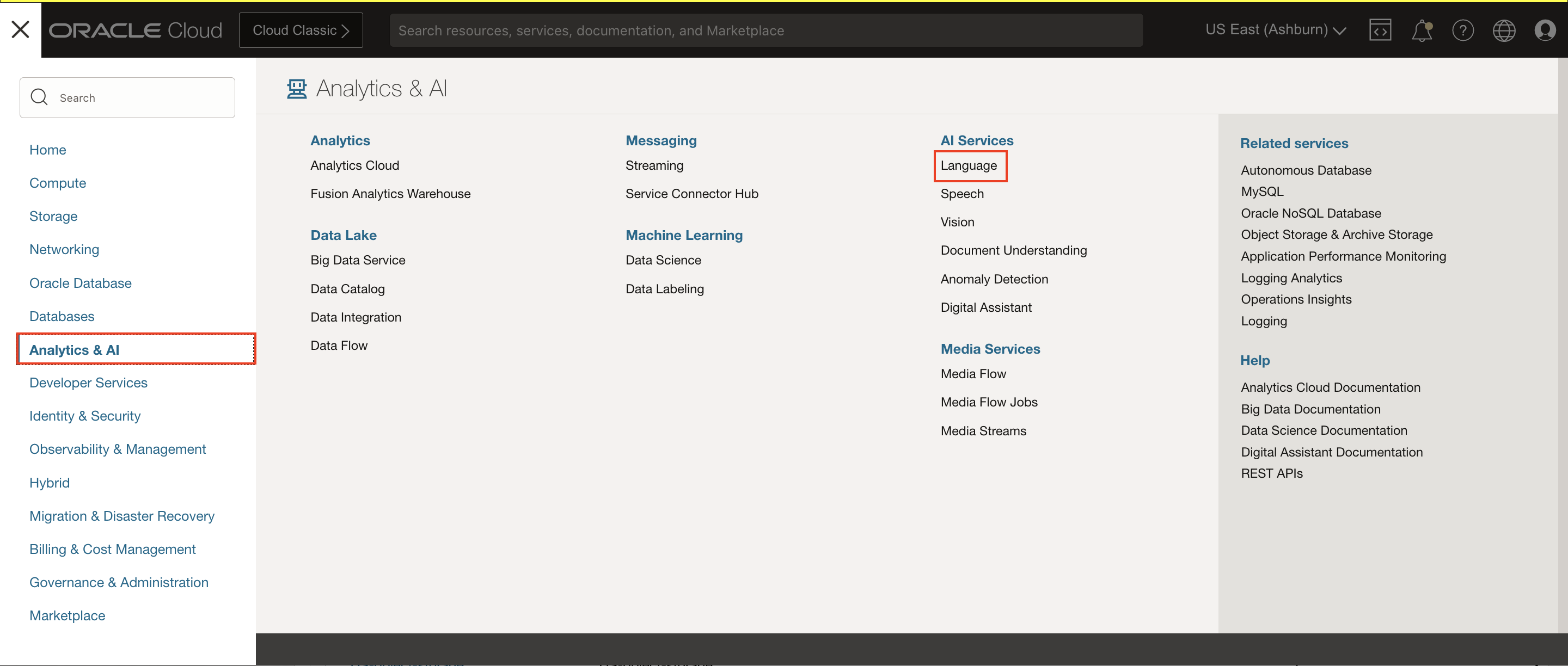Screen dimensions: 1568x666
Task: Open Oracle NoSQL Database link
Action: [1311, 213]
